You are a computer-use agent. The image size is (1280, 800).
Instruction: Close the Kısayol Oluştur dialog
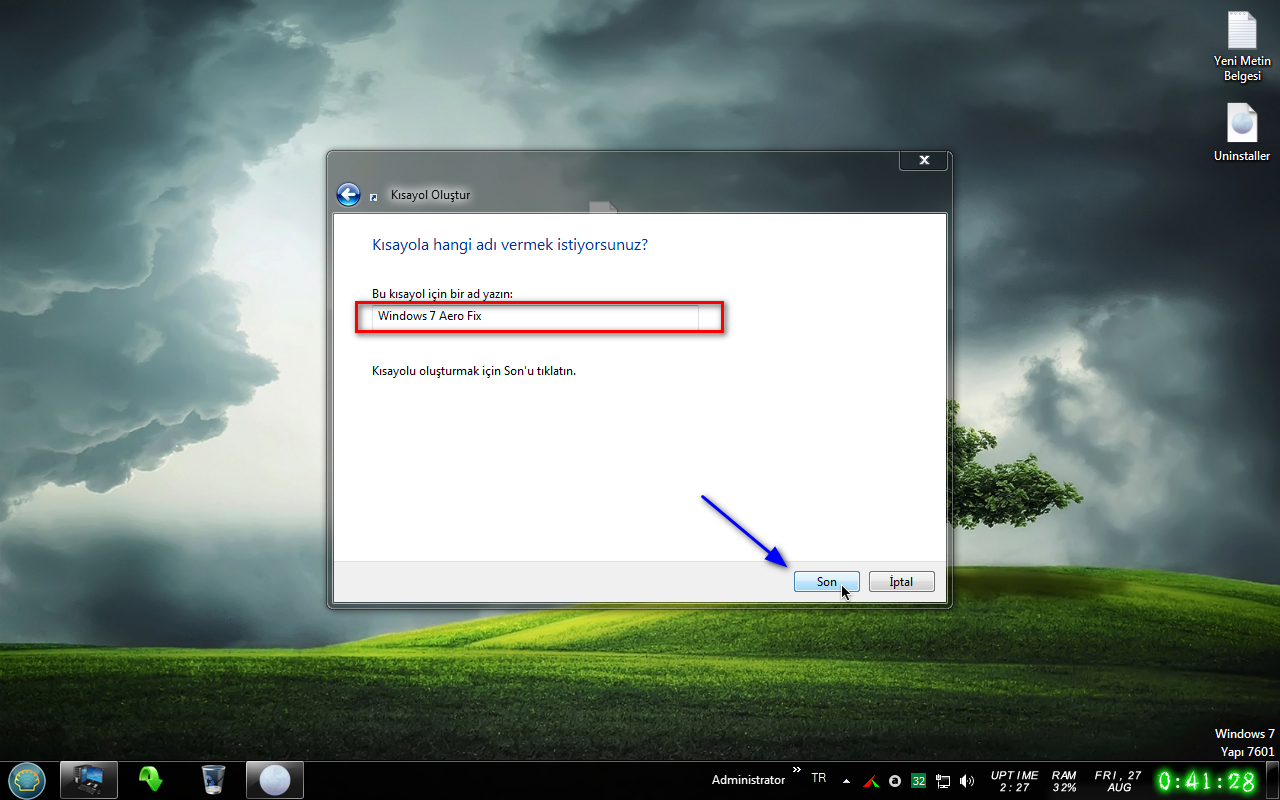[x=924, y=160]
